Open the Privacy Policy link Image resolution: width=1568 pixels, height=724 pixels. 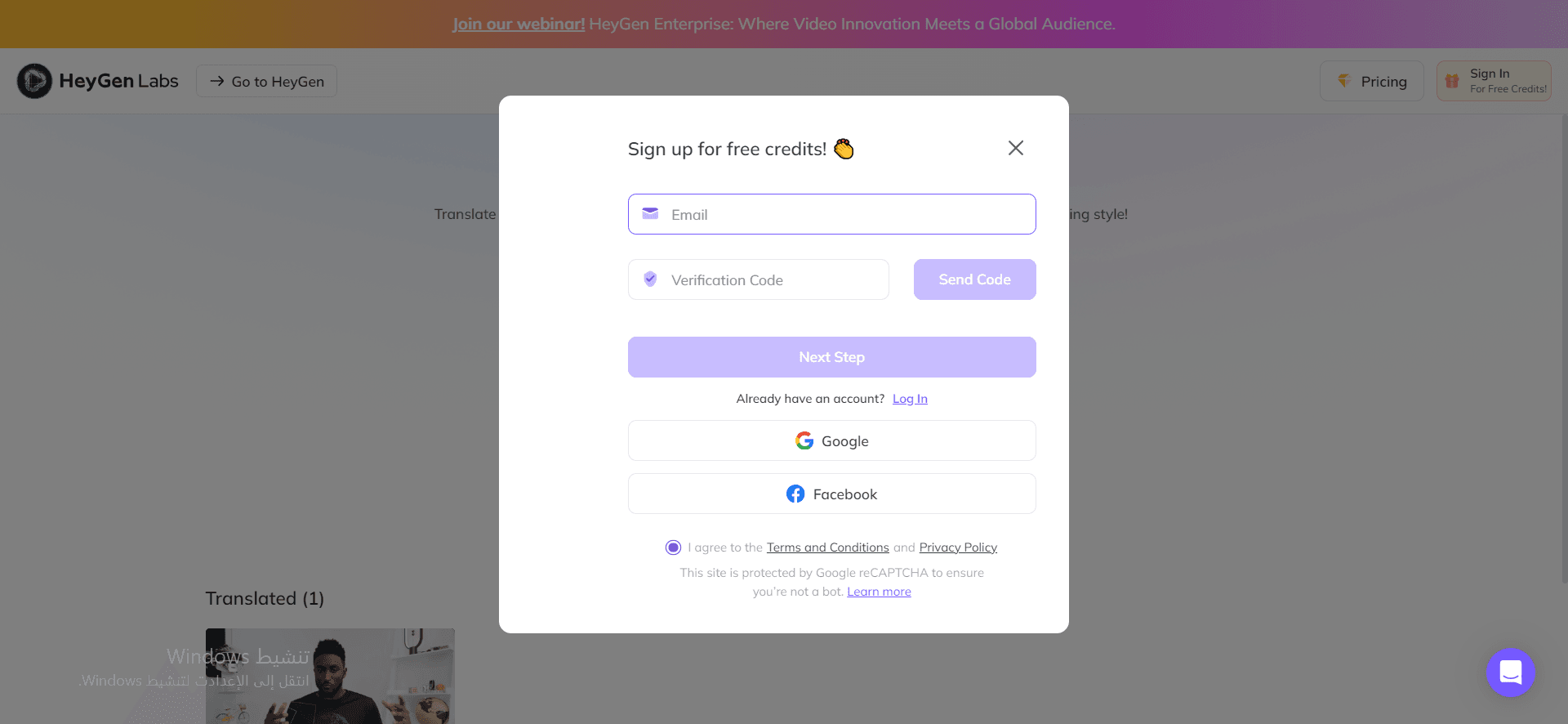tap(958, 547)
